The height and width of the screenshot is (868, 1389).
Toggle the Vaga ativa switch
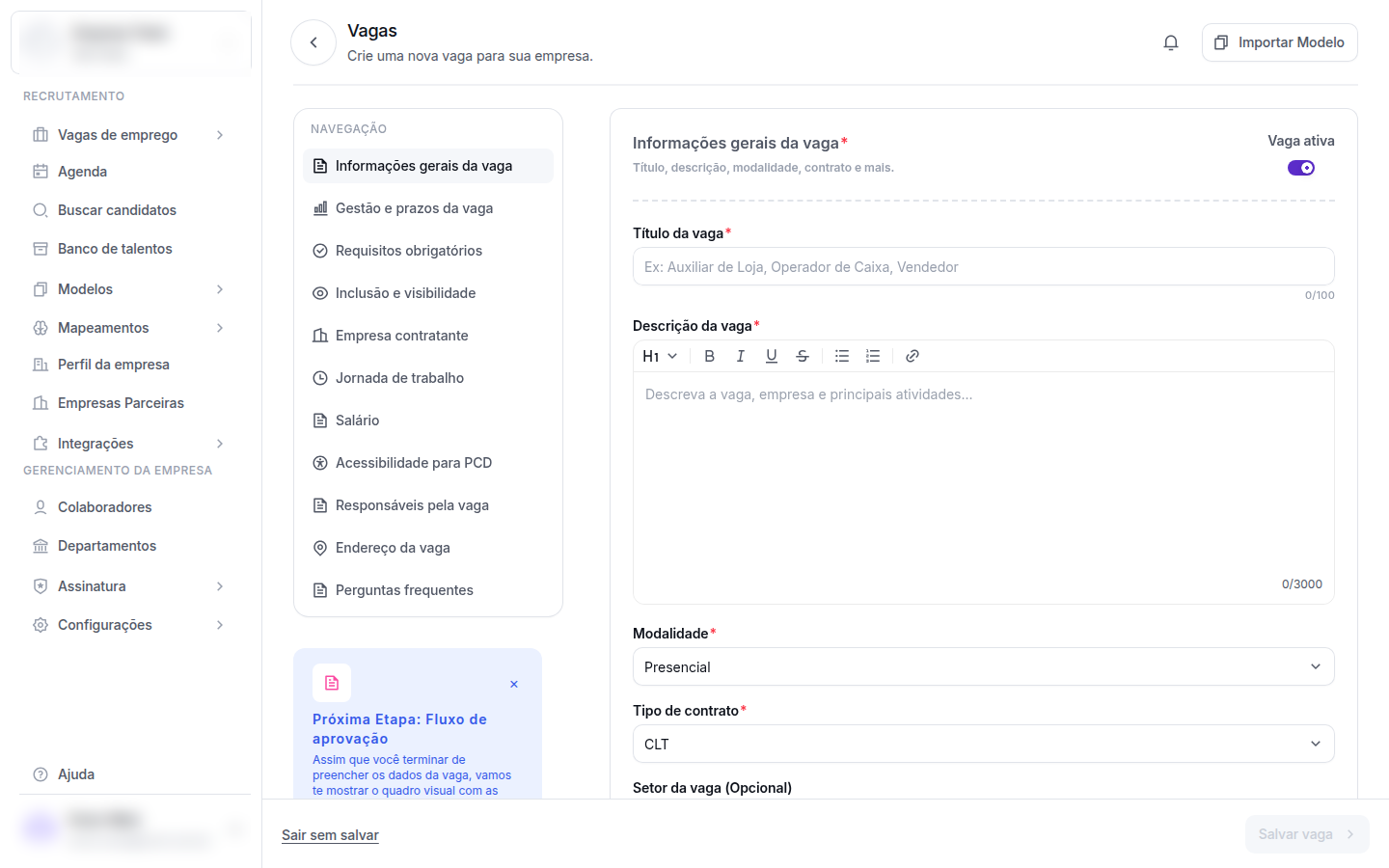(1301, 168)
